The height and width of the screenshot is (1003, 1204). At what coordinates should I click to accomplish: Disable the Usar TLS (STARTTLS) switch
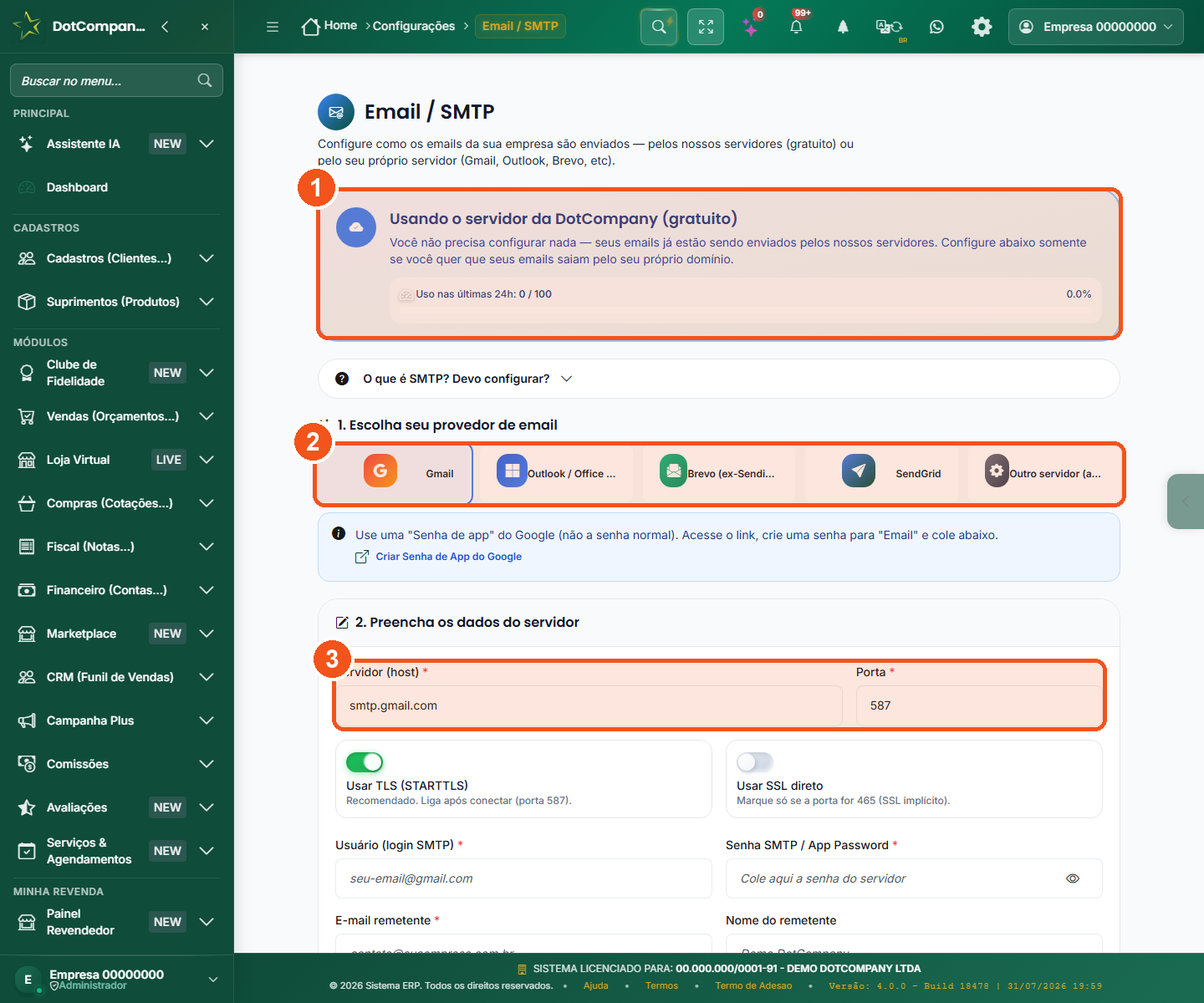click(x=365, y=762)
